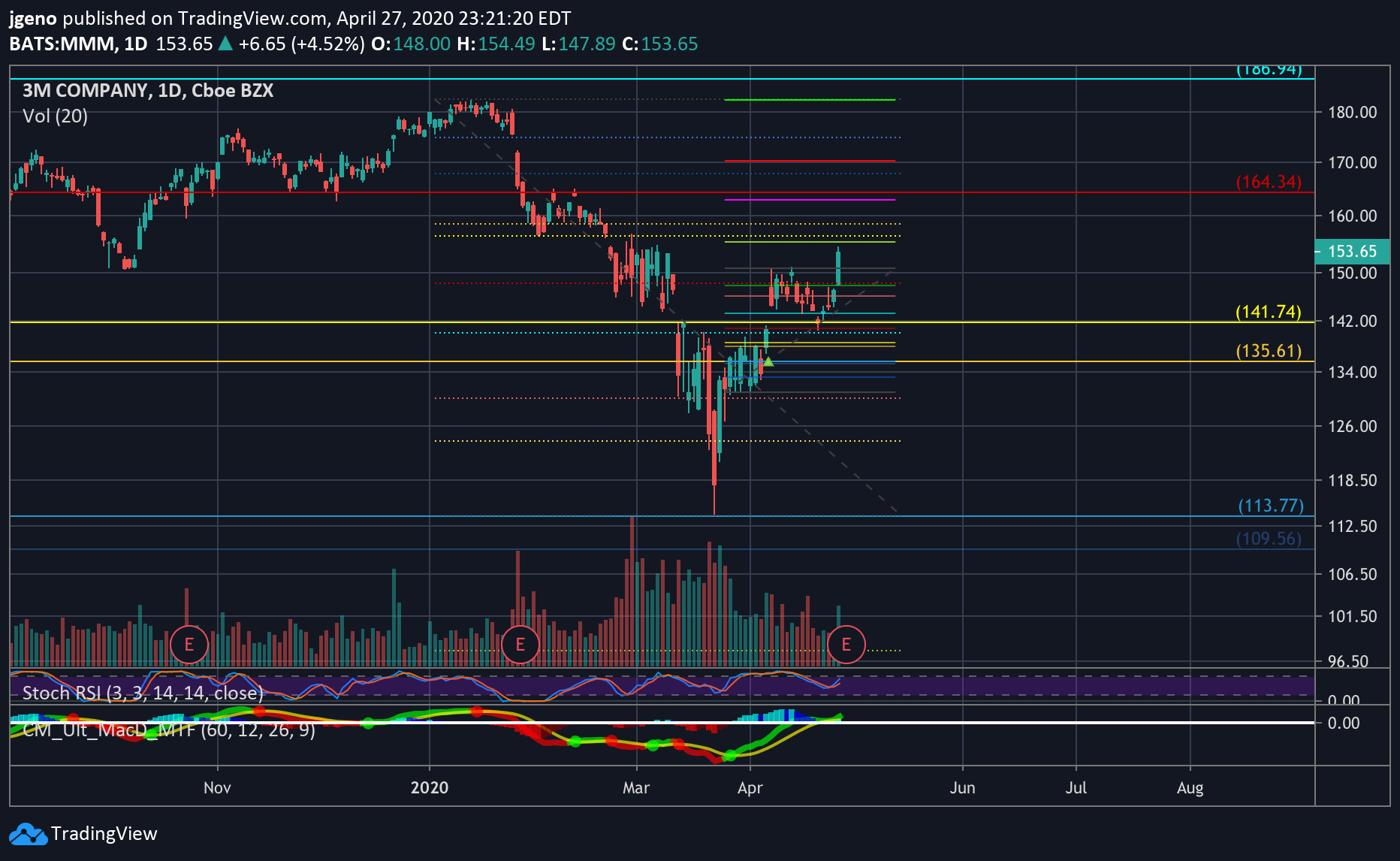The height and width of the screenshot is (861, 1400).
Task: Select the BATS:MMM, 1D symbol text
Action: coord(78,44)
